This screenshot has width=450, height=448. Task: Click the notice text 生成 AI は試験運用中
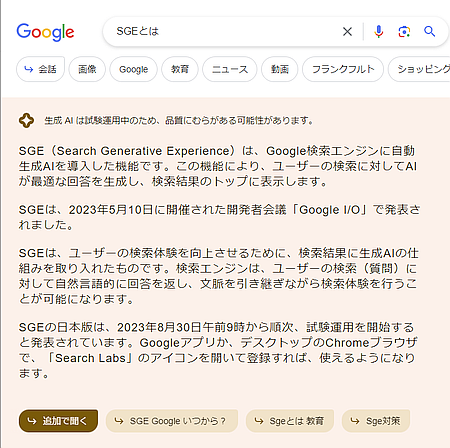(x=179, y=120)
